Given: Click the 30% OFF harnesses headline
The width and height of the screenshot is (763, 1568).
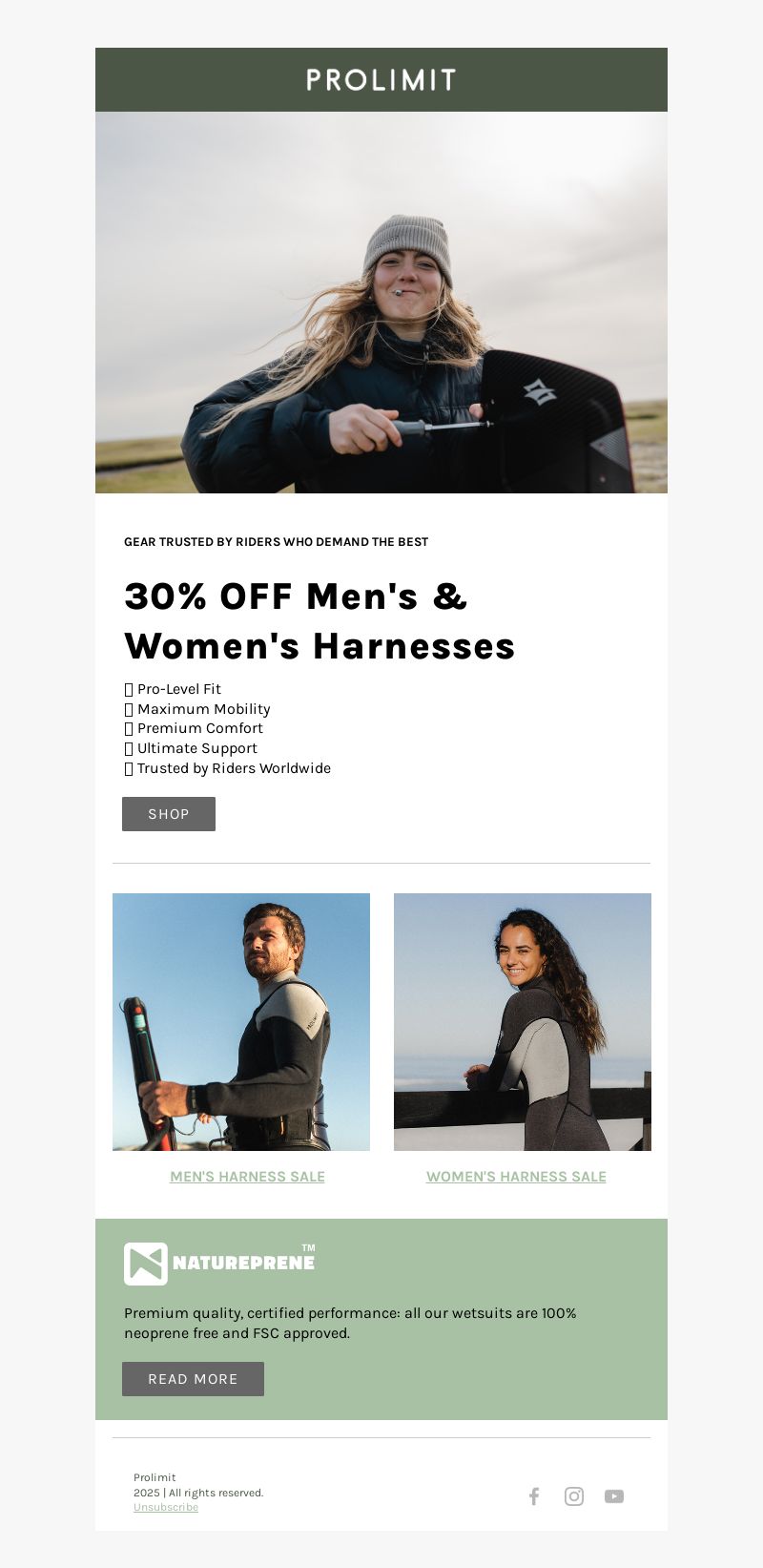Looking at the screenshot, I should pos(320,621).
